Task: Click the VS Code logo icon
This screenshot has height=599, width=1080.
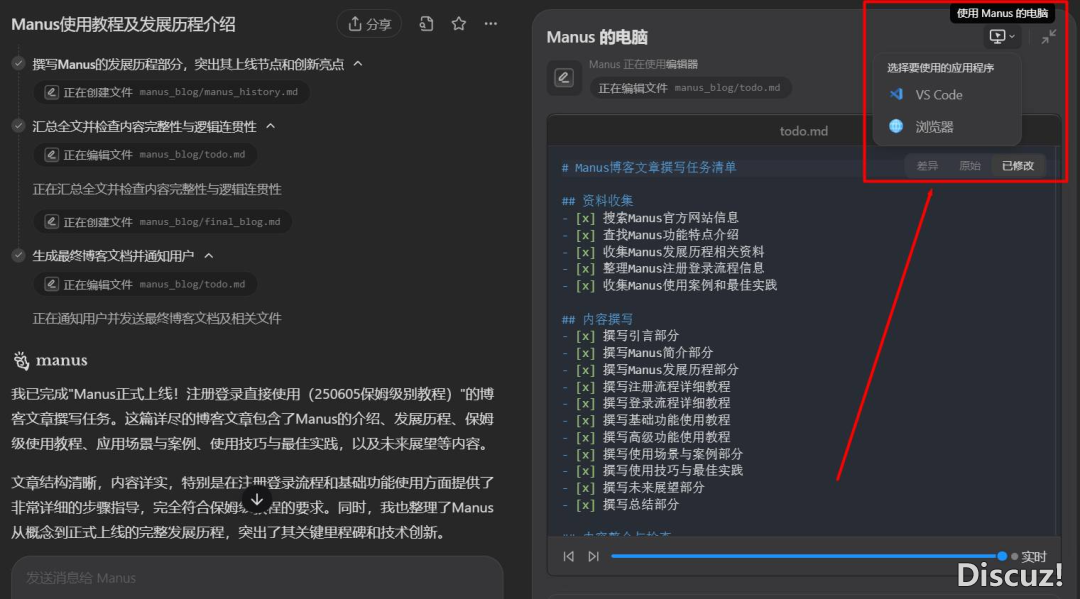Action: click(x=896, y=94)
